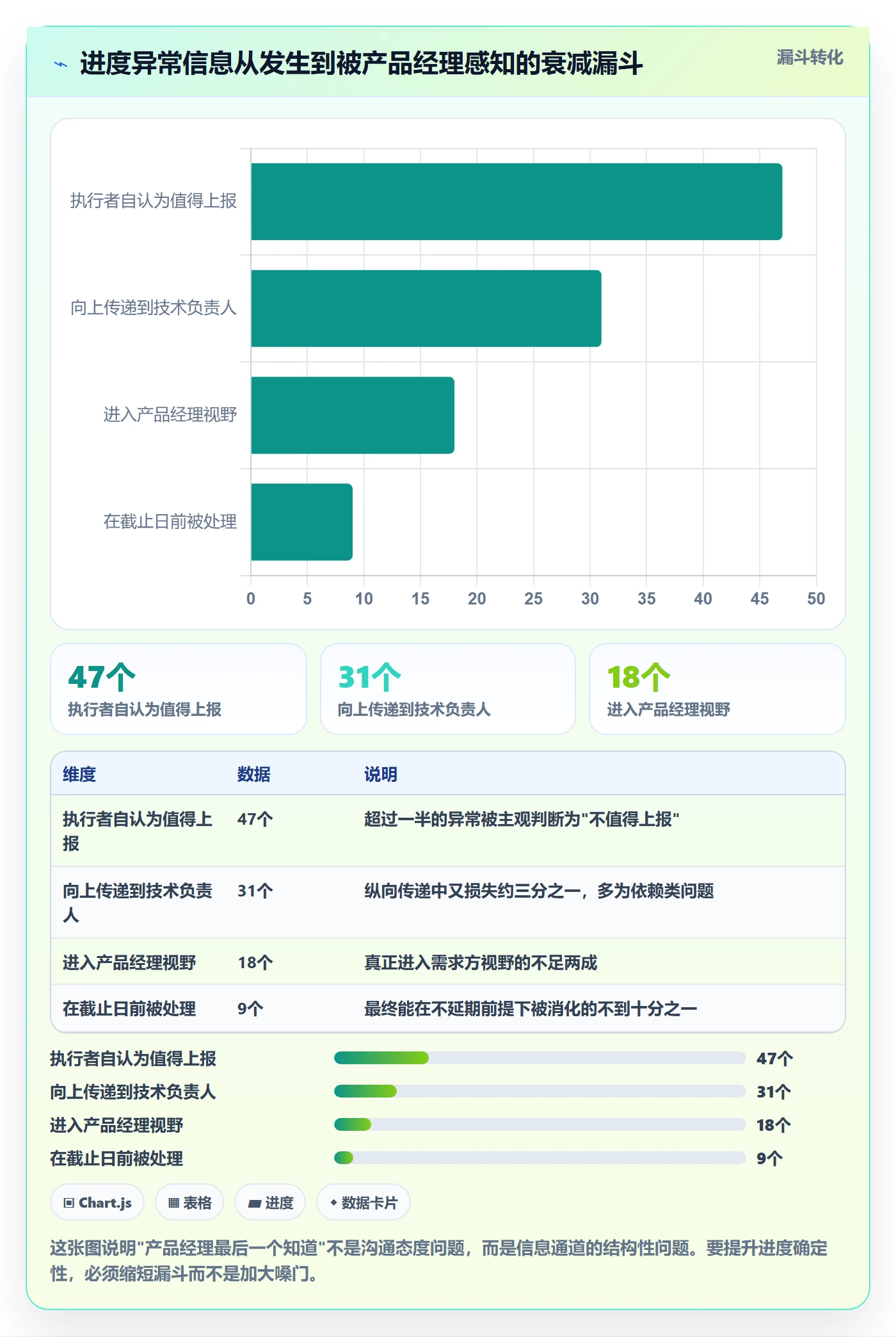The width and height of the screenshot is (896, 1337).
Task: Click the x-axis label 25 on chart
Action: pyautogui.click(x=533, y=599)
